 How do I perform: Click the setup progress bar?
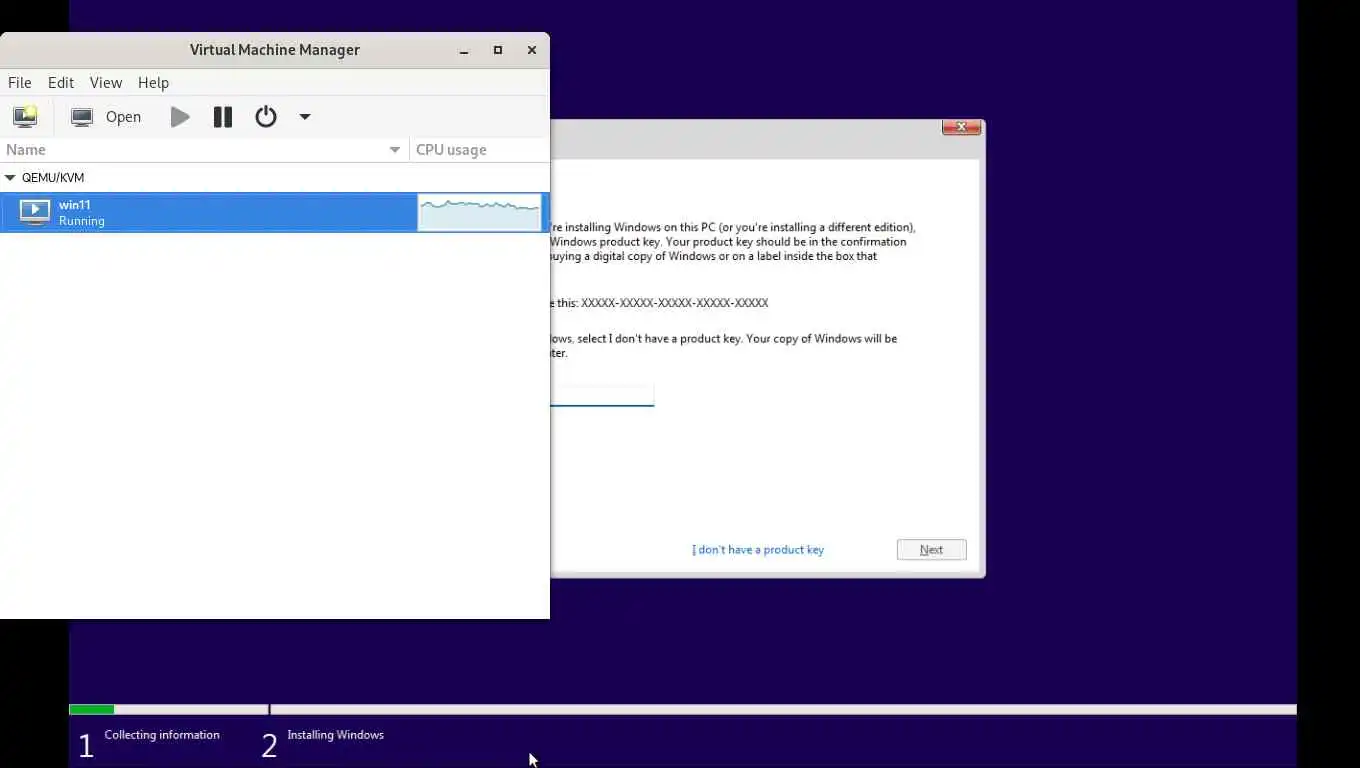[683, 710]
